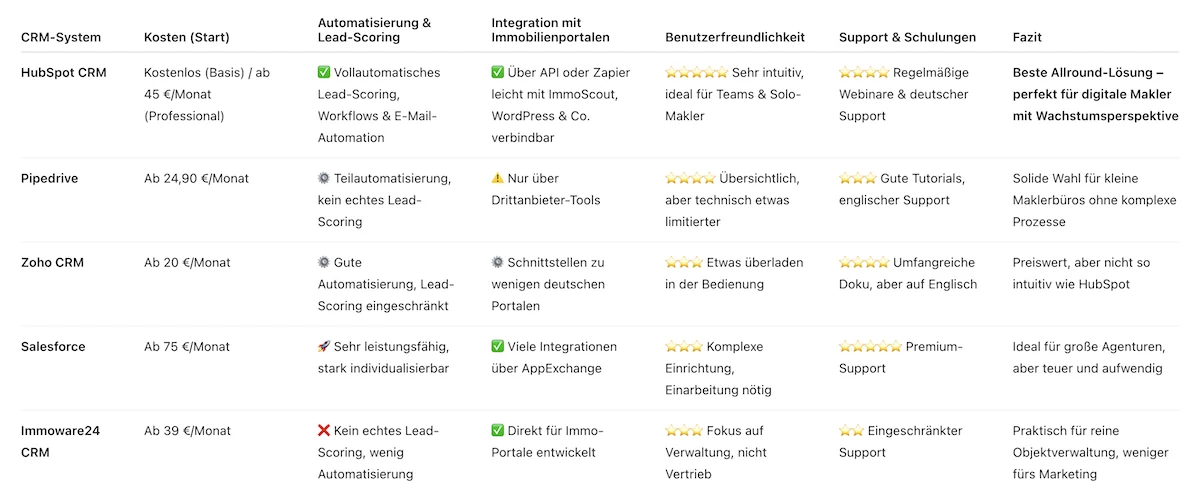Click the gear icon beside Schnittstellen zu wenigen
This screenshot has height=502, width=1200.
[498, 263]
